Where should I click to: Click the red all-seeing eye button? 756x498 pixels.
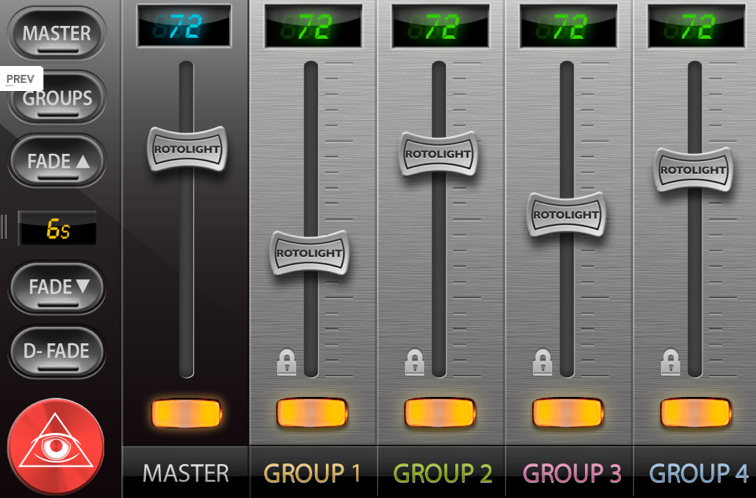[56, 446]
